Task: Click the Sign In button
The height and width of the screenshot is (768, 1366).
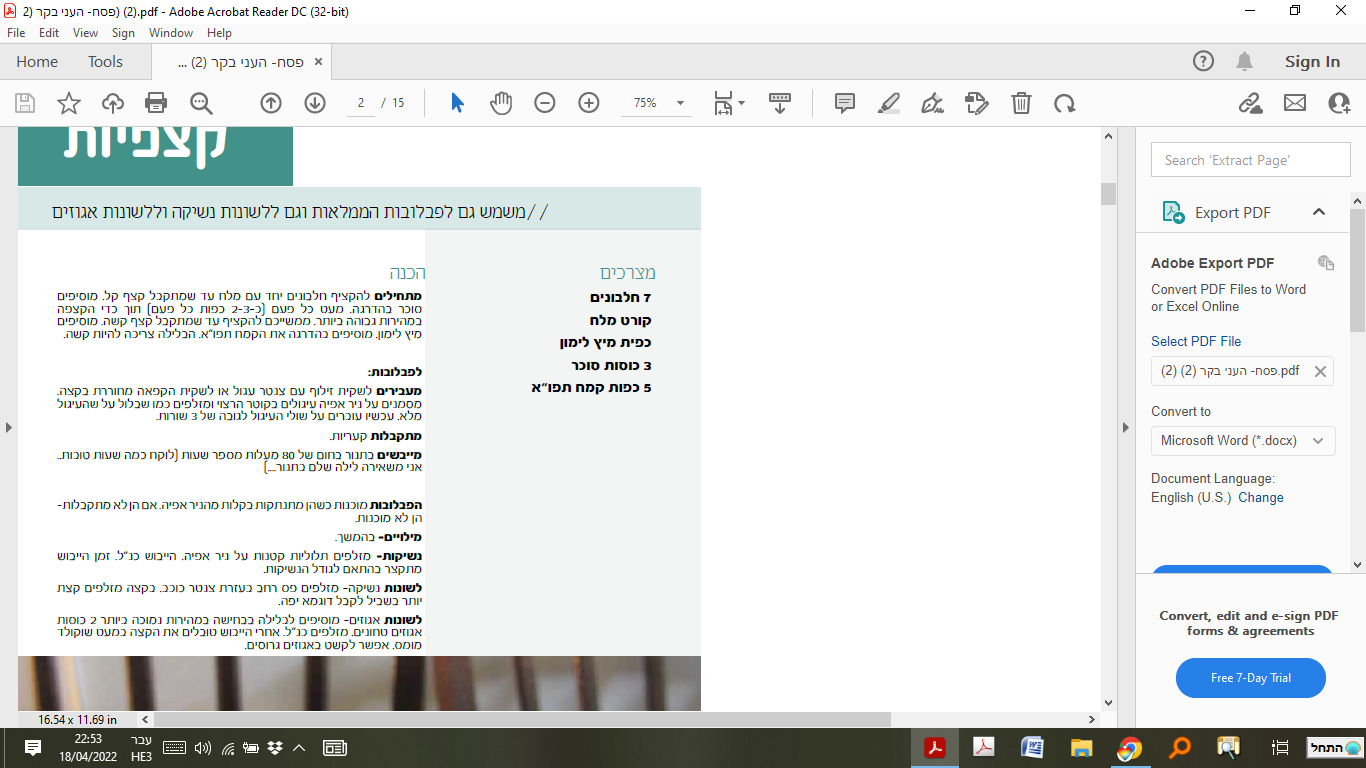Action: tap(1312, 62)
